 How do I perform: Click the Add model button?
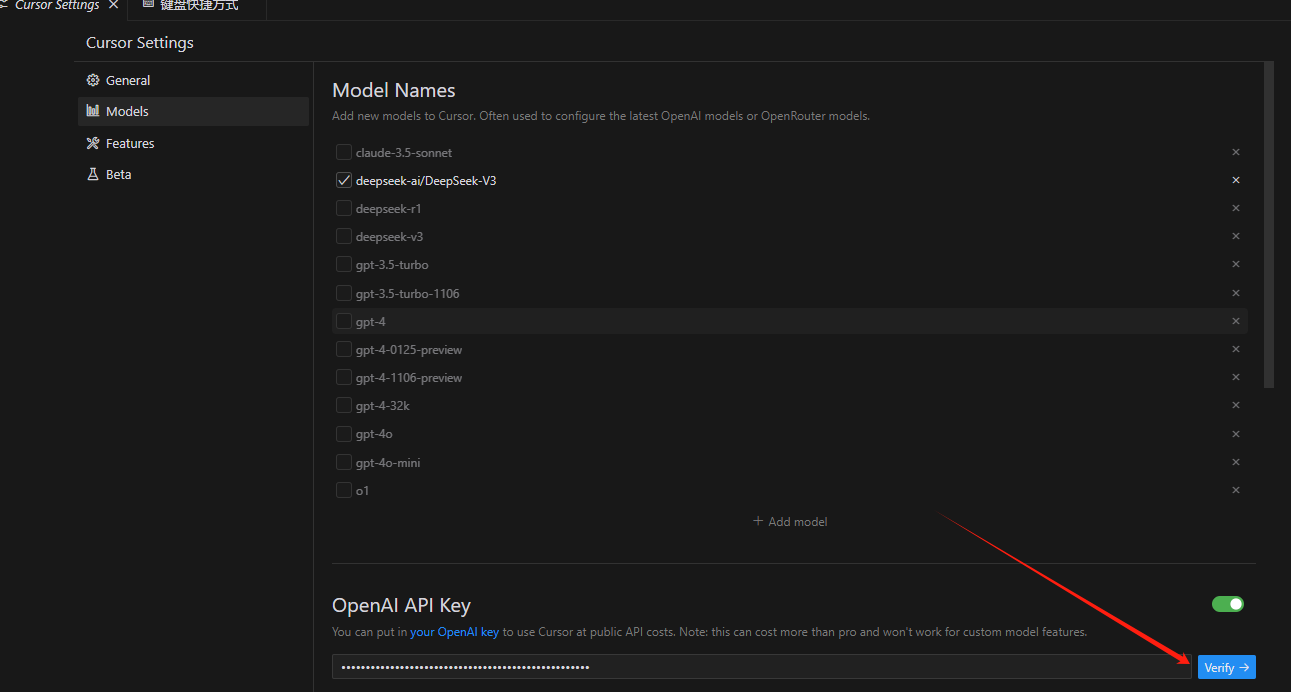(790, 522)
